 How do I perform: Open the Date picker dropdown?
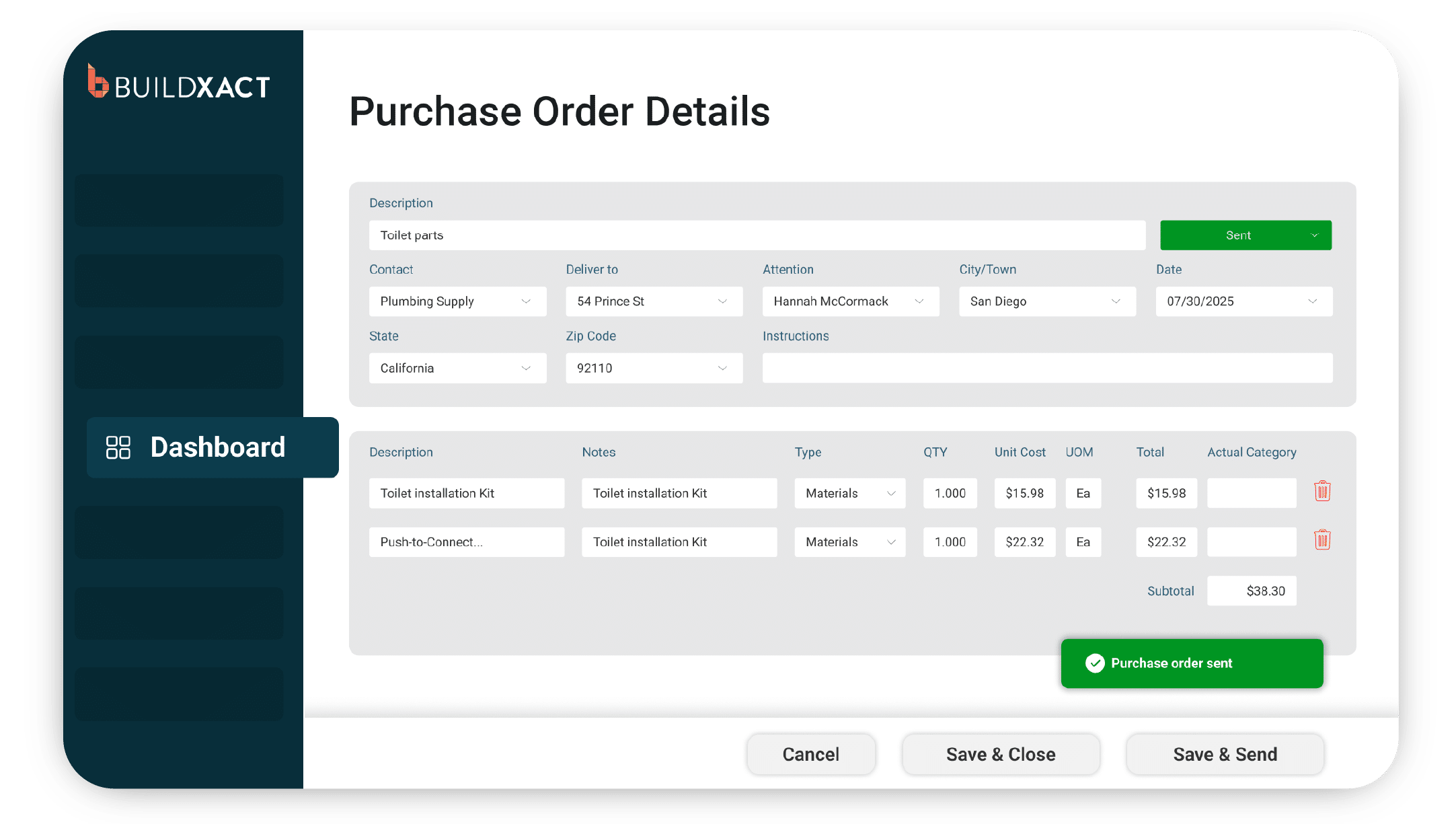point(1313,301)
